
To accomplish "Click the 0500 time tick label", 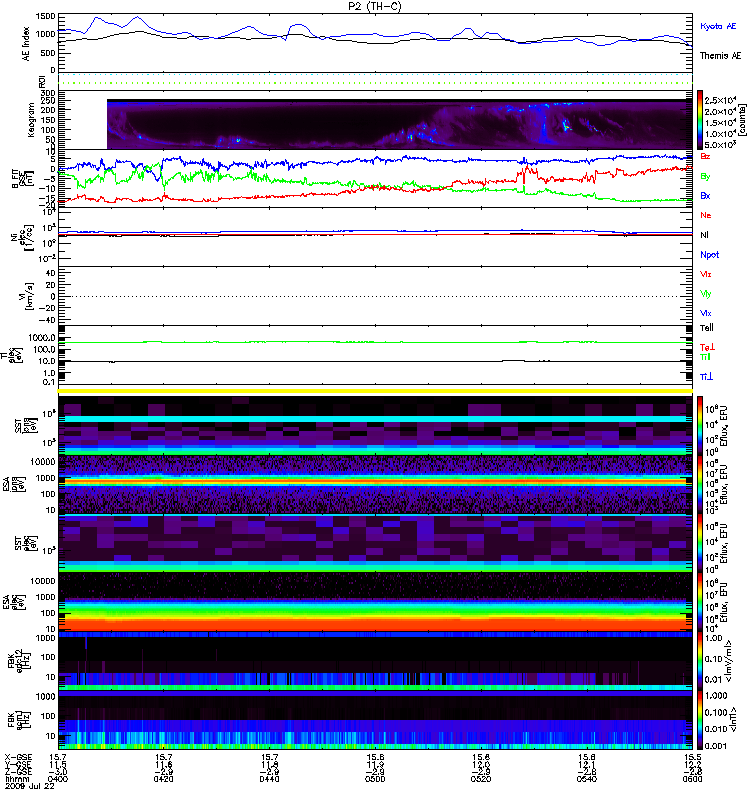I will pos(375,779).
